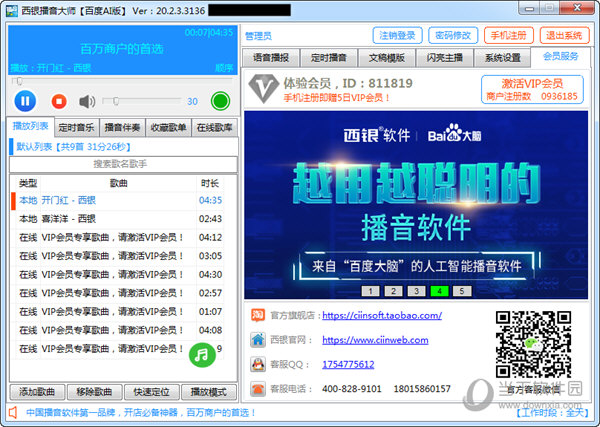Click the home icon beside 西银官网
Image resolution: width=600 pixels, height=427 pixels.
(258, 340)
